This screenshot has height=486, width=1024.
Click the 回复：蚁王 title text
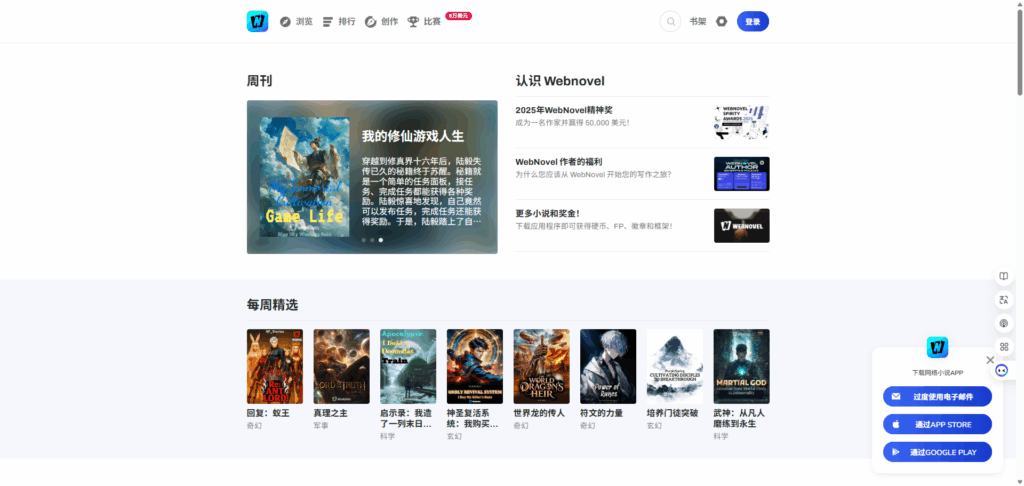[268, 413]
